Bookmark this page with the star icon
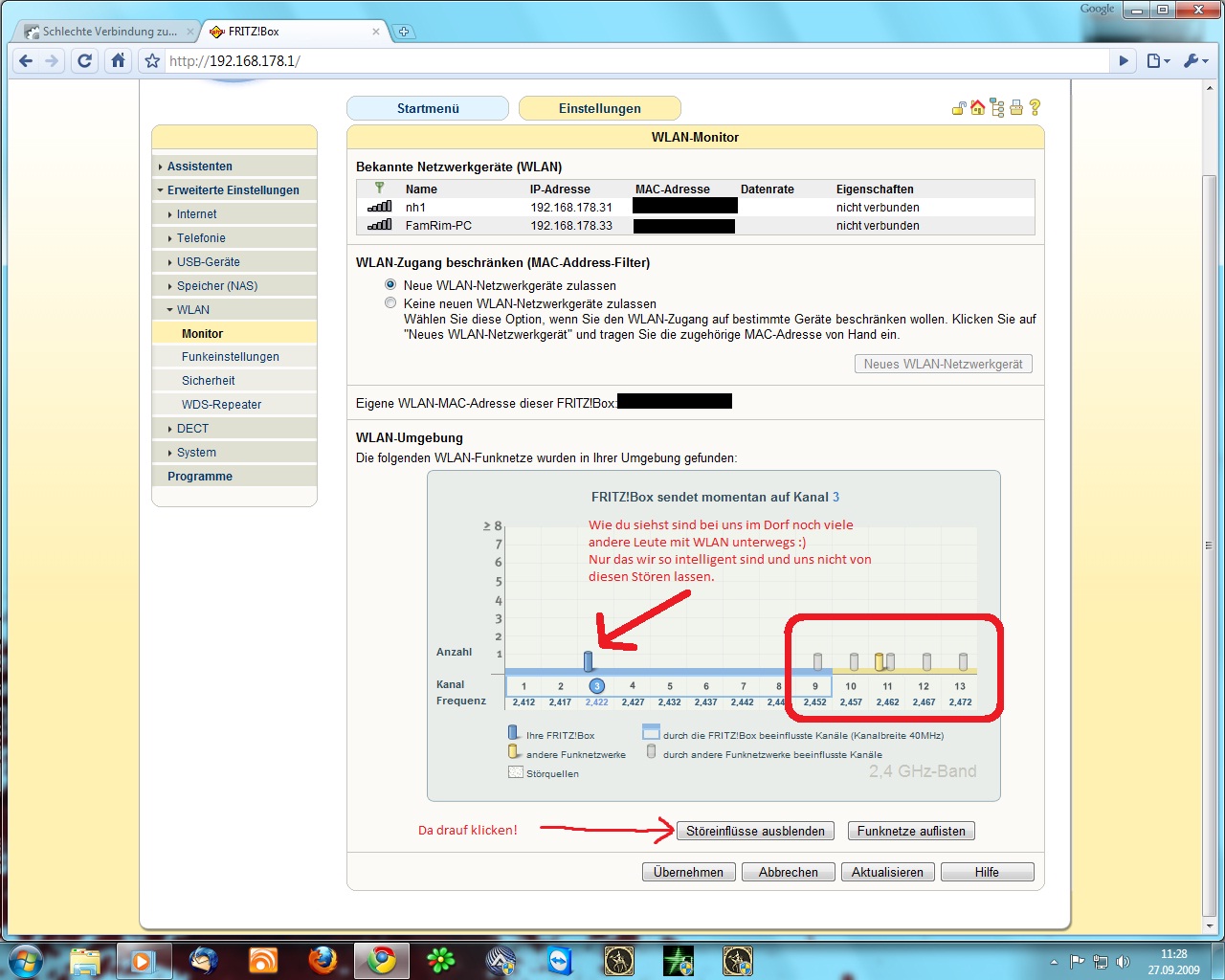Viewport: 1225px width, 980px height. [x=151, y=61]
